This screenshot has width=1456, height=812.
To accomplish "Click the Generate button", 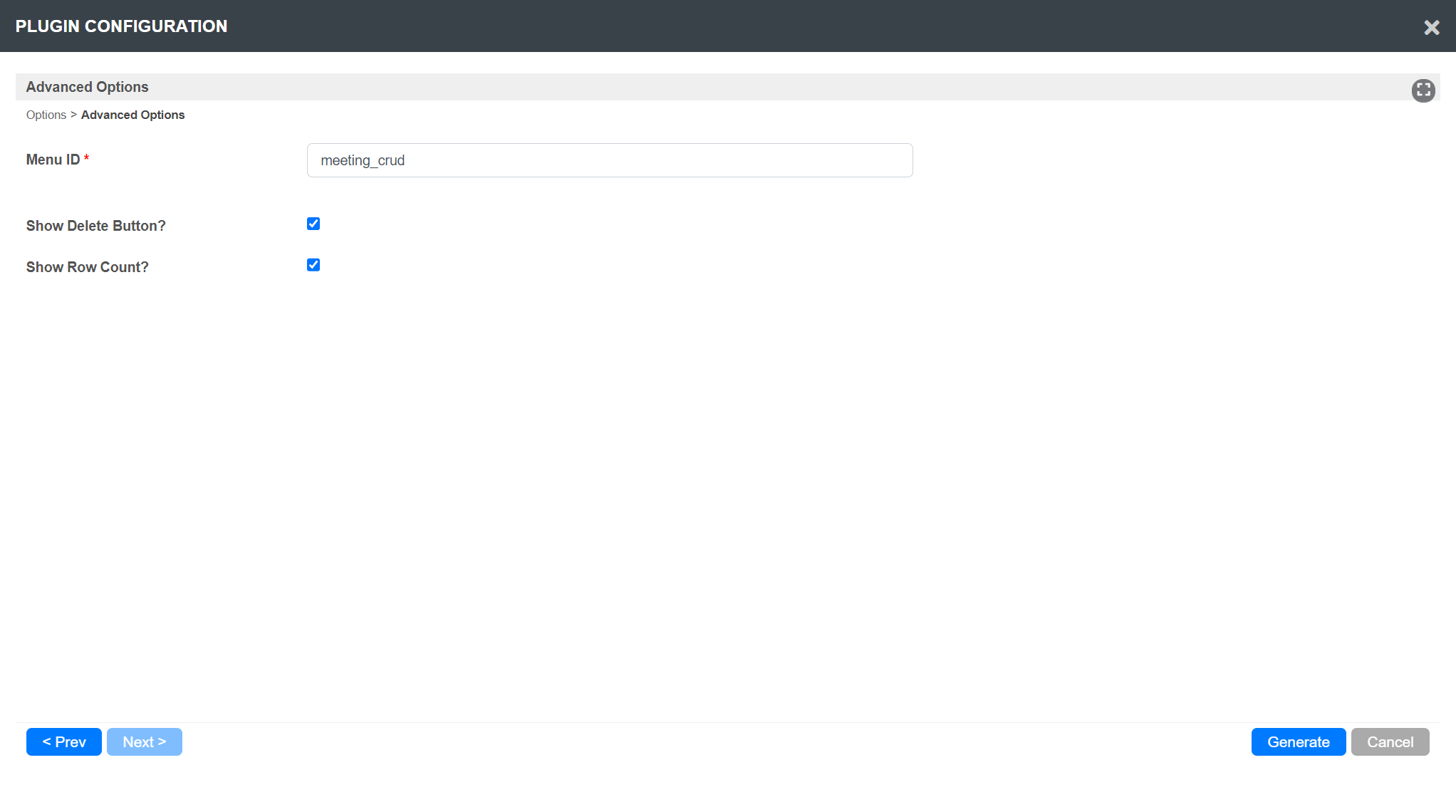I will 1298,741.
